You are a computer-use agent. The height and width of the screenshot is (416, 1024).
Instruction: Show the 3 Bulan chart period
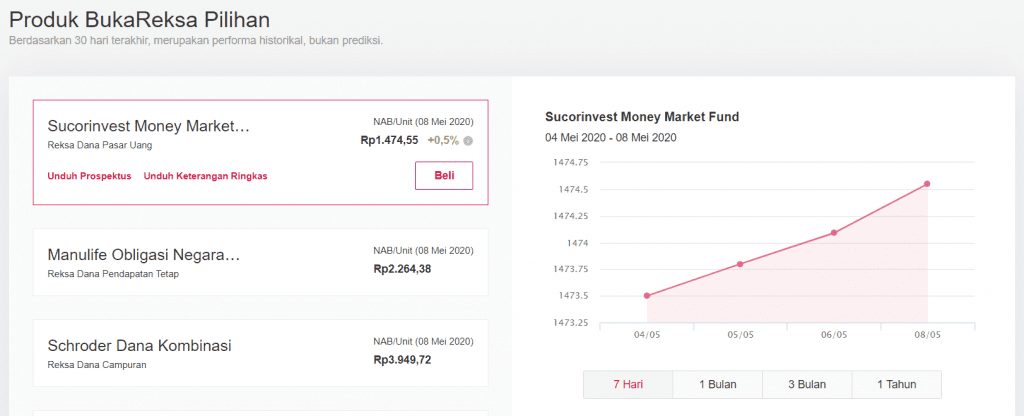click(806, 385)
